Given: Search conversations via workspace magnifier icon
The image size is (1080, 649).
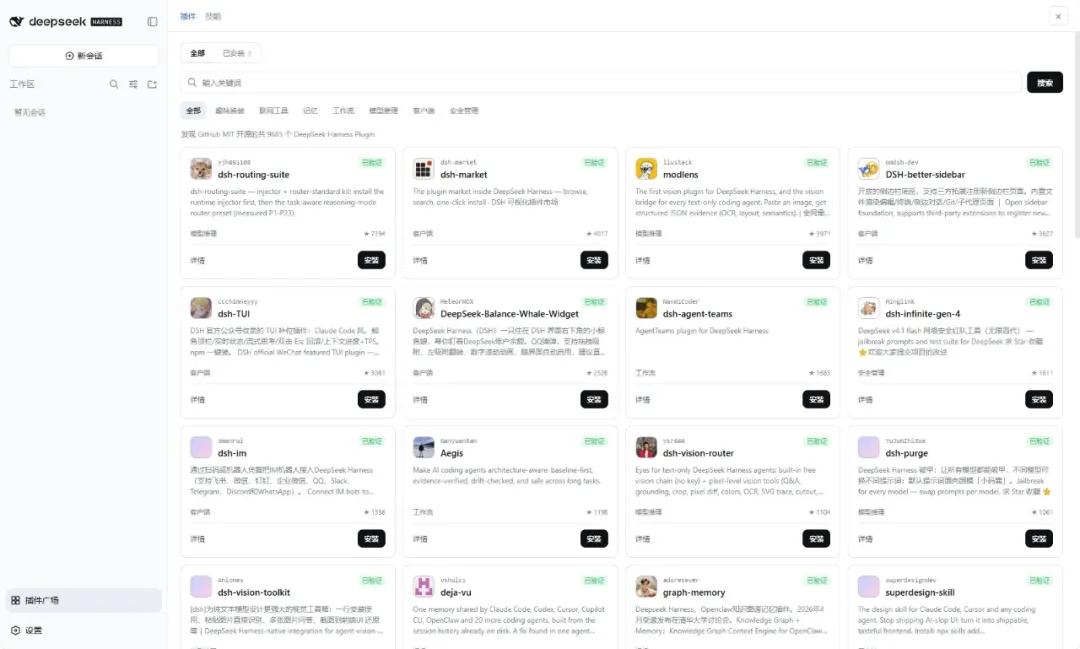Looking at the screenshot, I should click(114, 84).
